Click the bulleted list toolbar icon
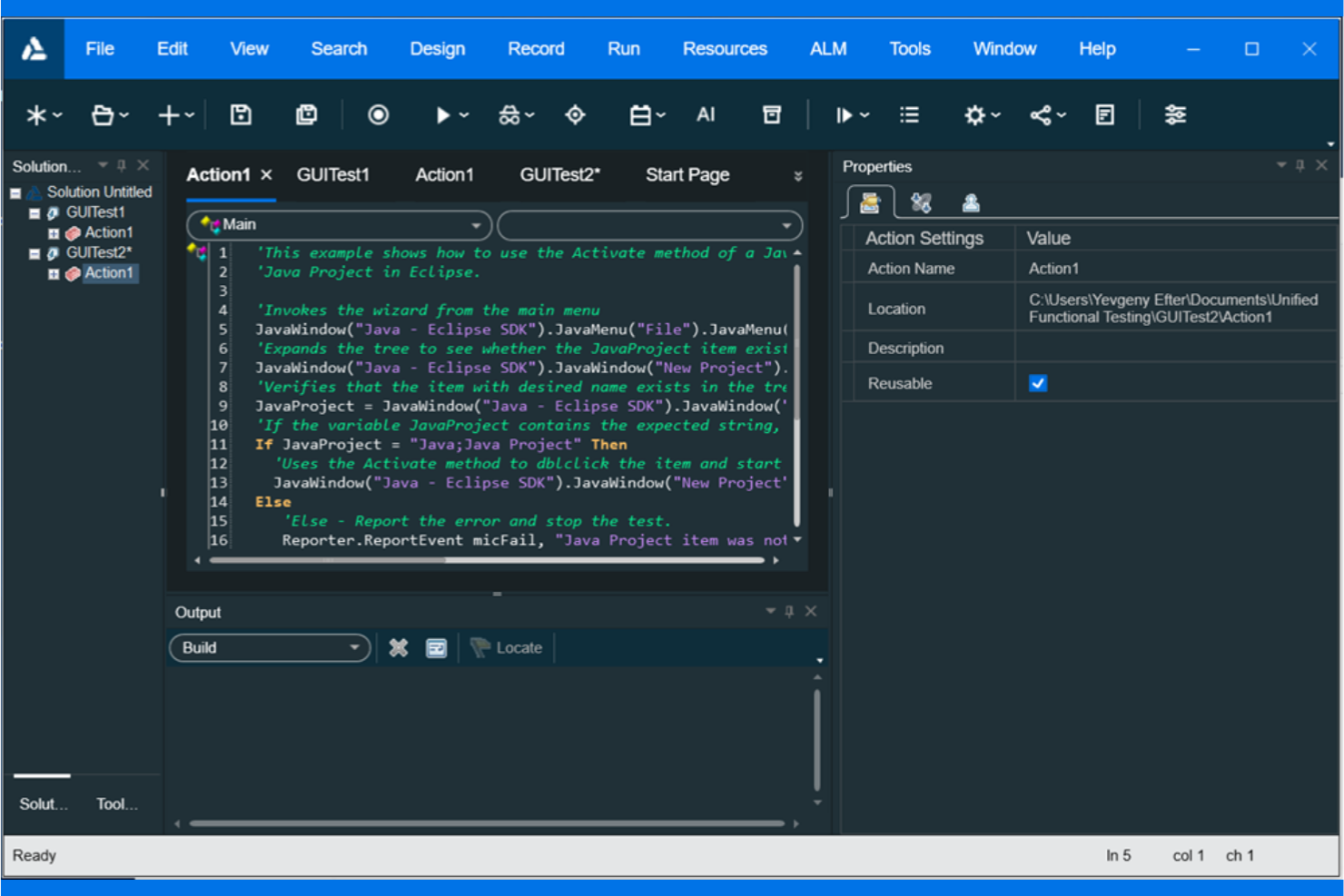The height and width of the screenshot is (896, 1344). click(x=909, y=115)
